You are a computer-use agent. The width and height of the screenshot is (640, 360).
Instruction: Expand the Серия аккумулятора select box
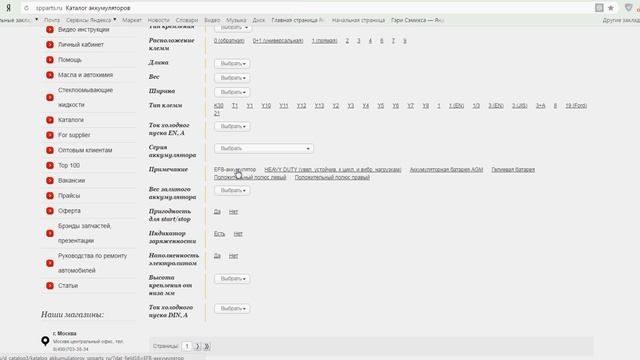pos(264,149)
